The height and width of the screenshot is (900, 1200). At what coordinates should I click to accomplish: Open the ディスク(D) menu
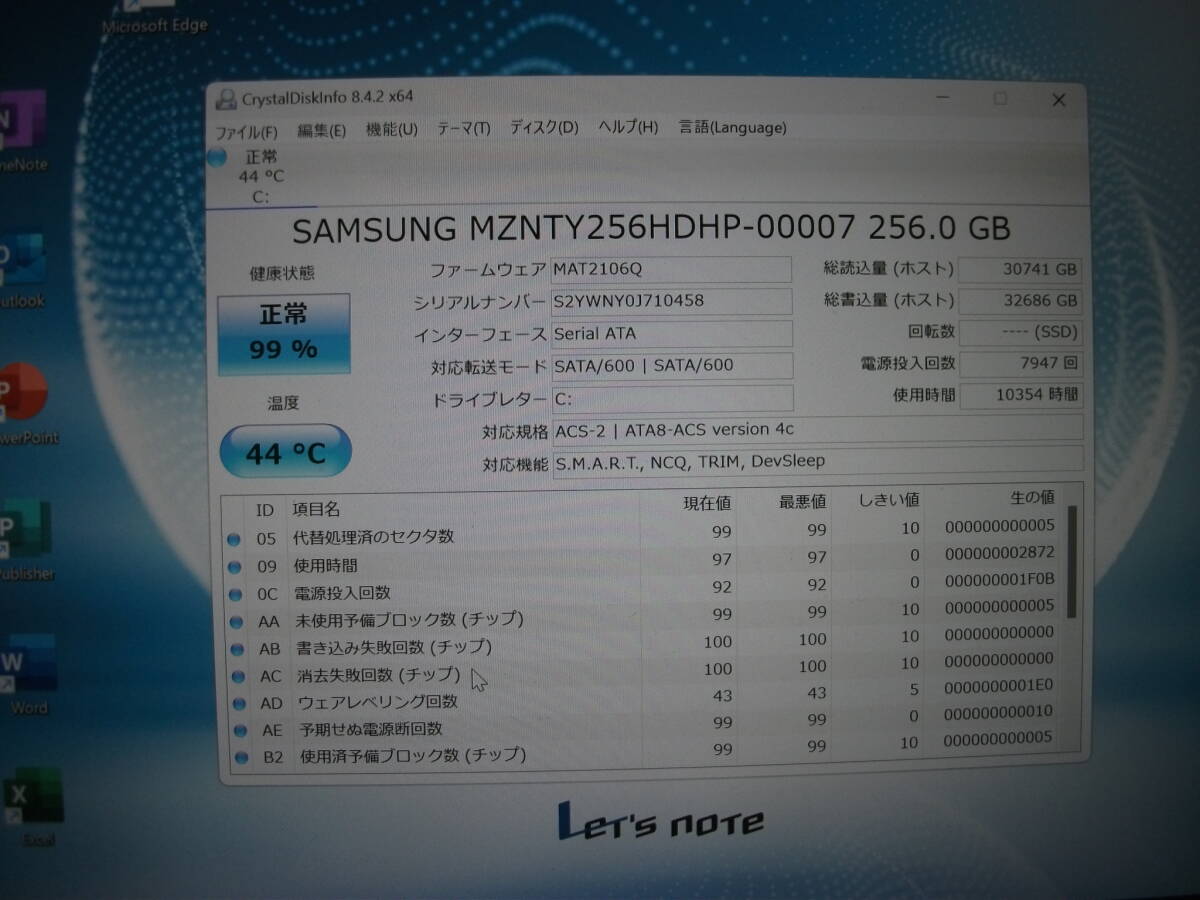[x=544, y=127]
